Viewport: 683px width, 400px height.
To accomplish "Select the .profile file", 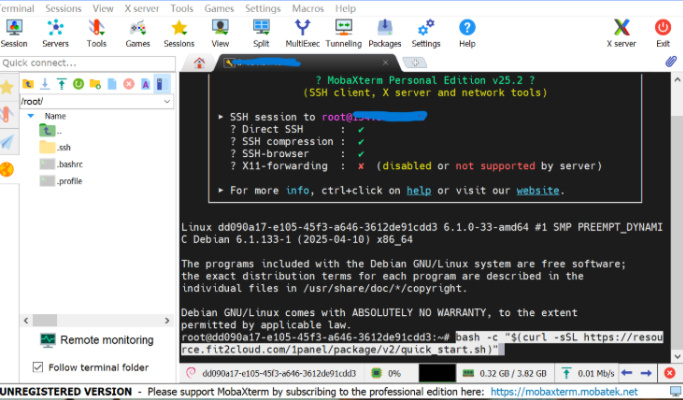I will point(61,181).
